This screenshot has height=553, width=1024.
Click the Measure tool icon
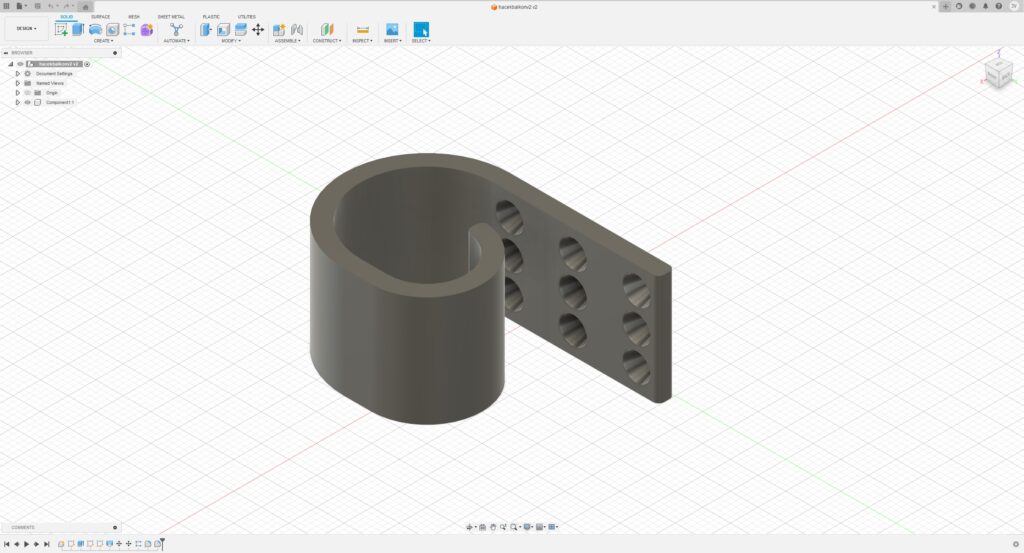(362, 29)
